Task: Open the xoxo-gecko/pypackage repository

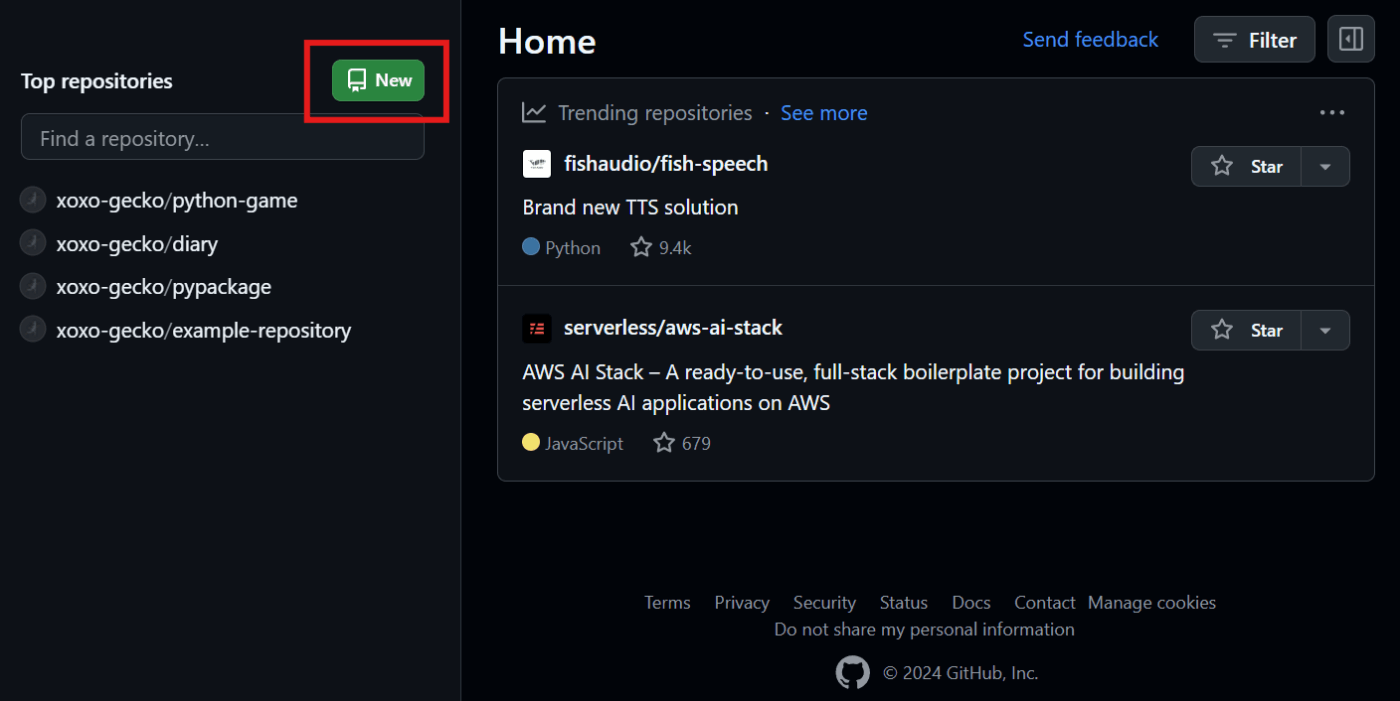Action: point(164,287)
